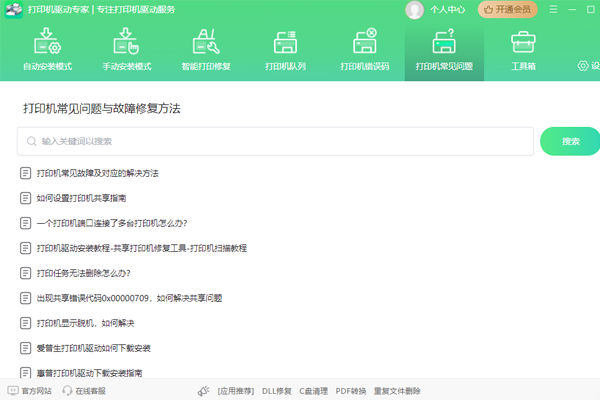Image resolution: width=600 pixels, height=400 pixels.
Task: Visit 官方网站 in the status bar
Action: click(30, 391)
